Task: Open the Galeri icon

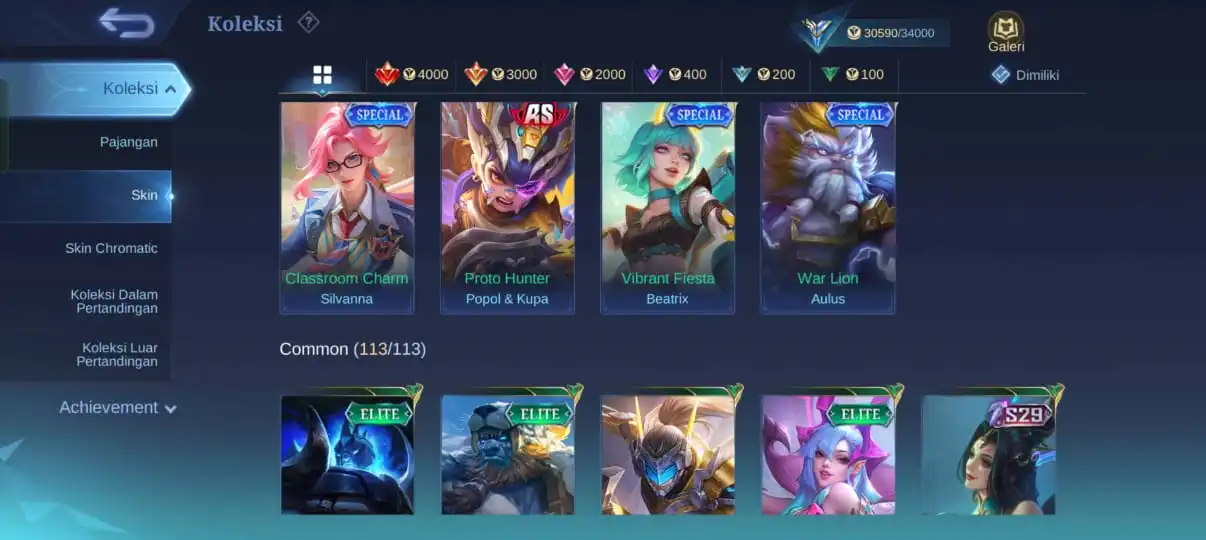Action: point(1006,32)
